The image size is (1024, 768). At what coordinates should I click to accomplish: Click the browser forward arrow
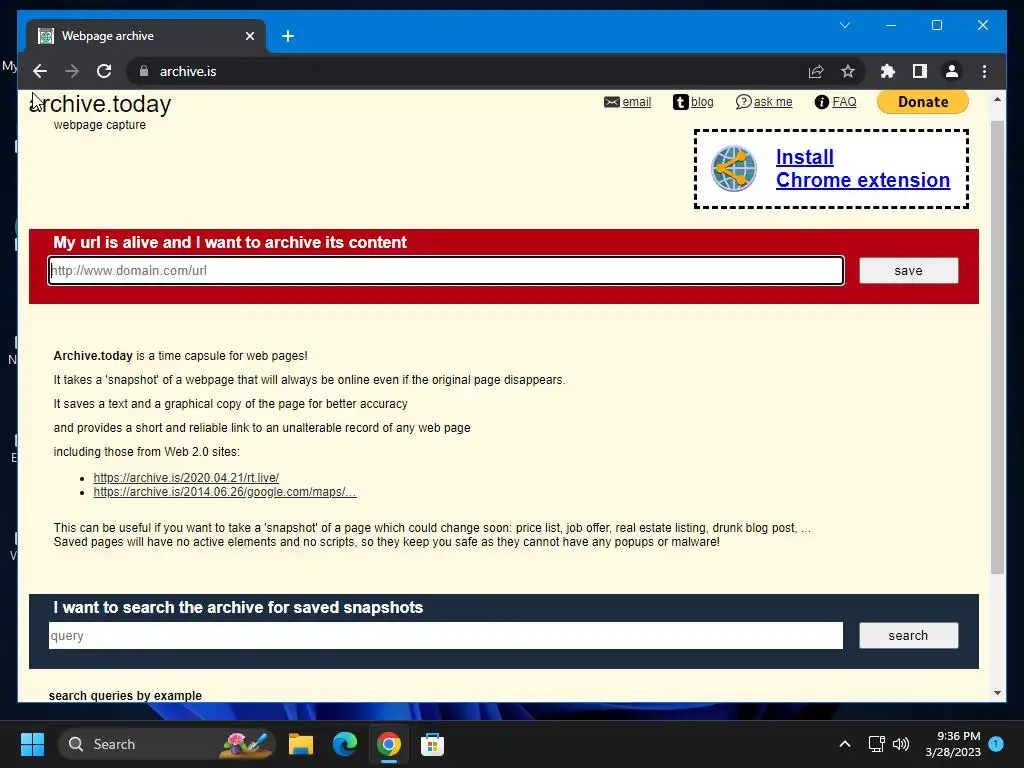coord(72,71)
